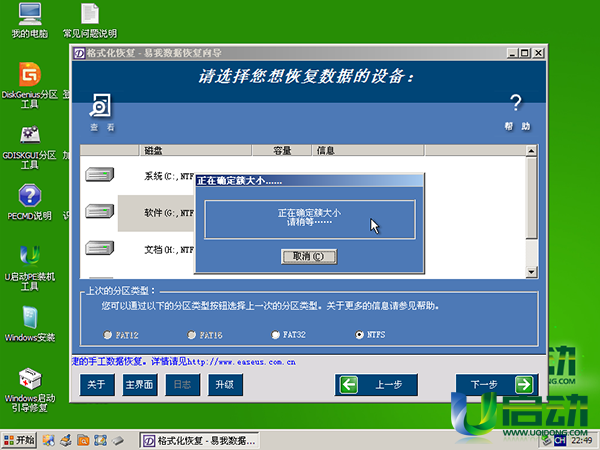The image size is (600, 450).
Task: Select the 软件 (G:) drive icon
Action: (x=99, y=211)
